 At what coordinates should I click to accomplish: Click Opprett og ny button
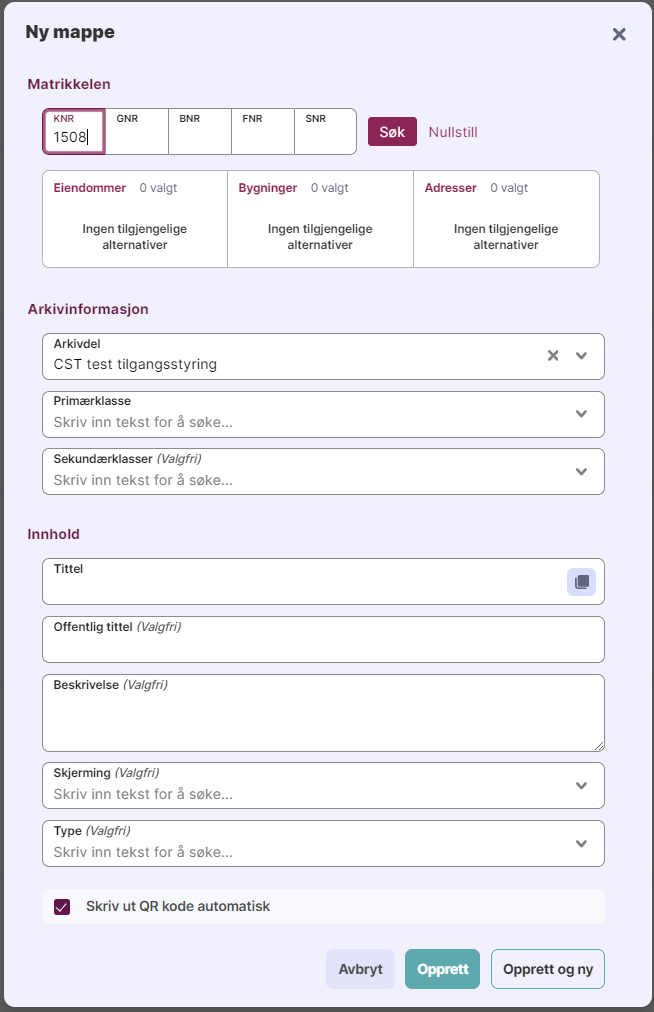coord(548,969)
